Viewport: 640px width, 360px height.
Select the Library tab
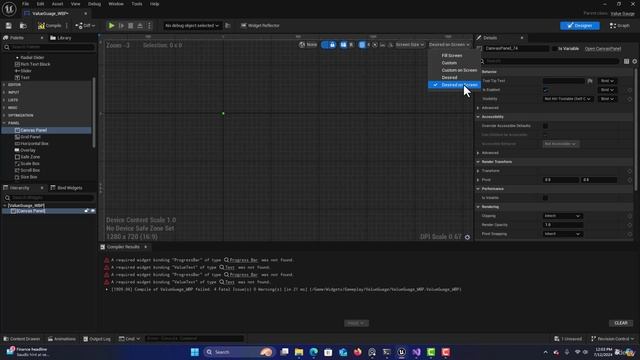coord(61,38)
